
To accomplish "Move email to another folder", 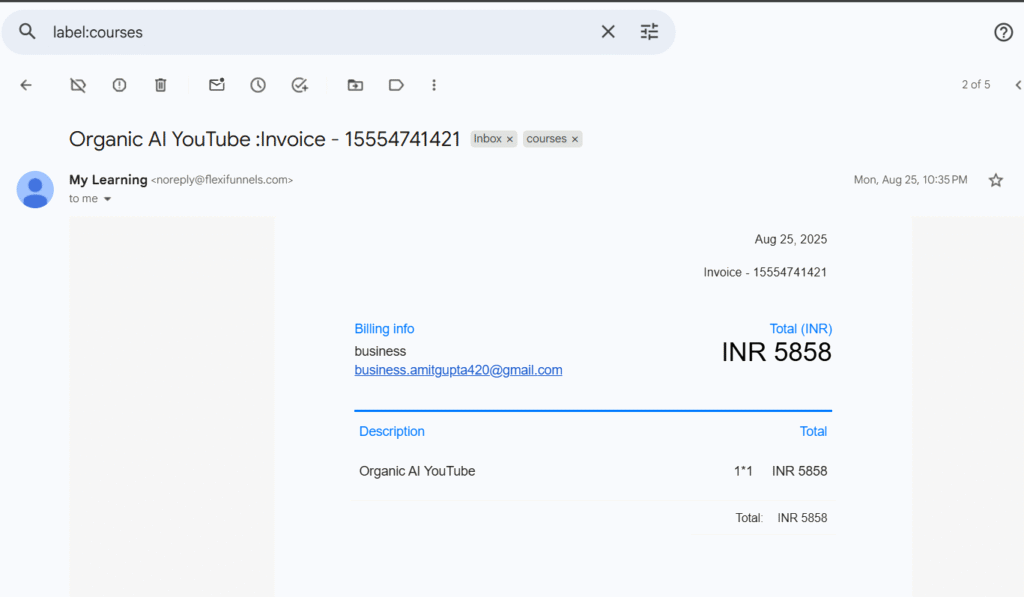I will point(355,85).
